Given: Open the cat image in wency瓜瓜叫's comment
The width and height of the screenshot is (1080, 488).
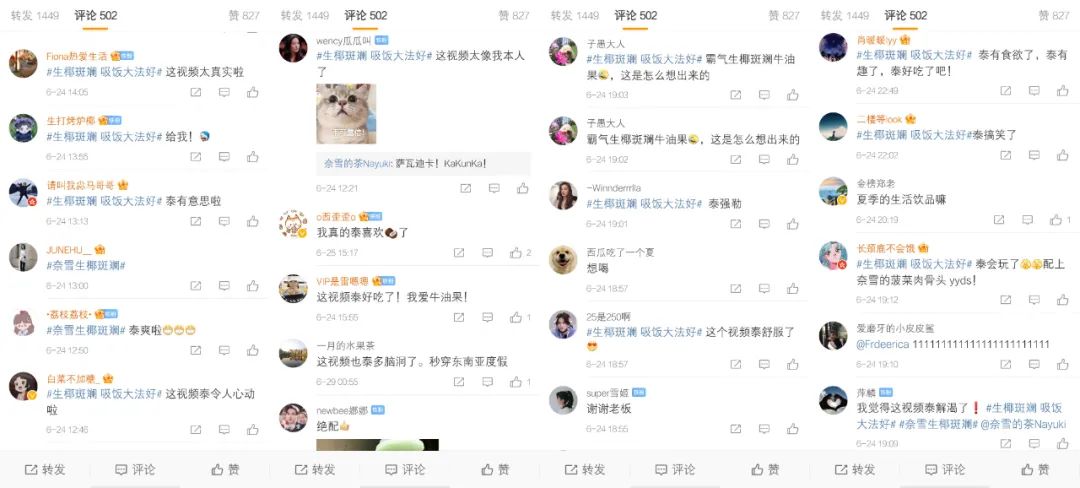Looking at the screenshot, I should pos(346,114).
